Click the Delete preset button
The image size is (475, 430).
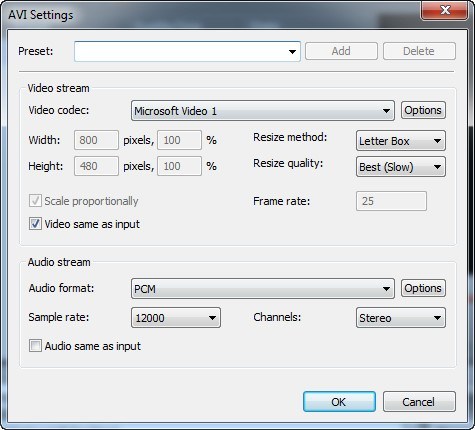[419, 51]
